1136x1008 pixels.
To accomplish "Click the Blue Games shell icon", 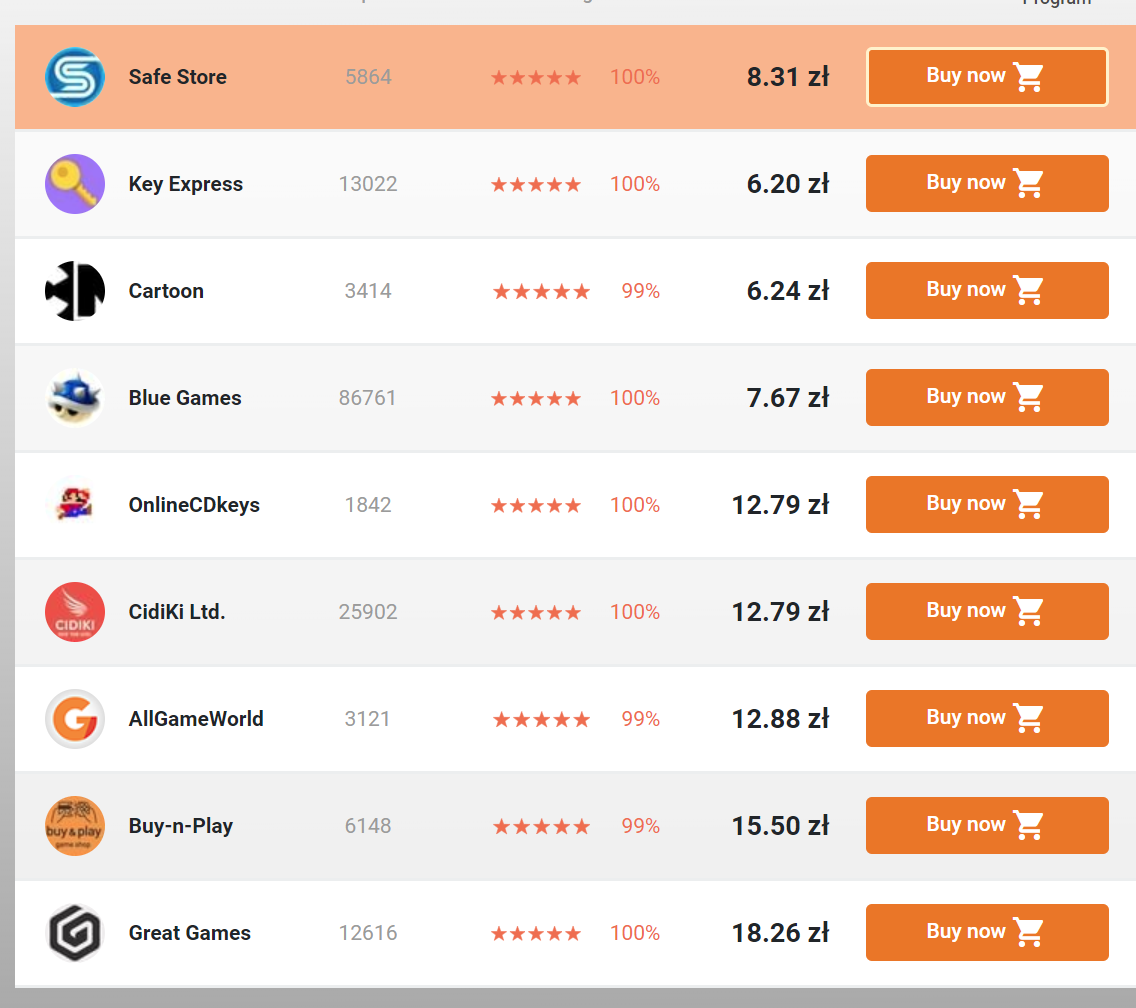I will (75, 398).
